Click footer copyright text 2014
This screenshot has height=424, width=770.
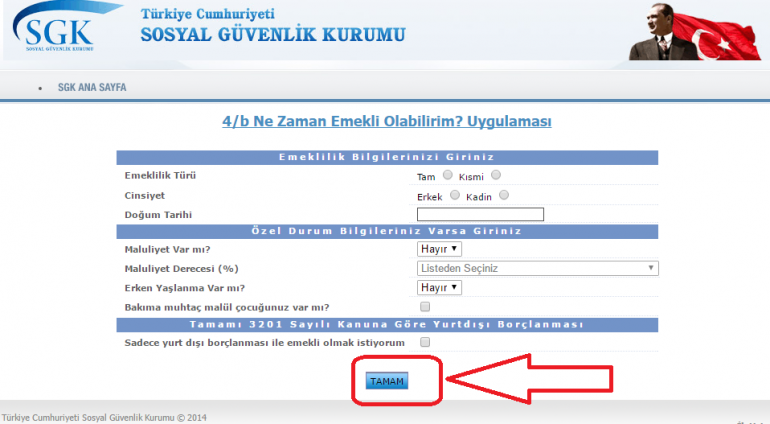pyautogui.click(x=104, y=418)
